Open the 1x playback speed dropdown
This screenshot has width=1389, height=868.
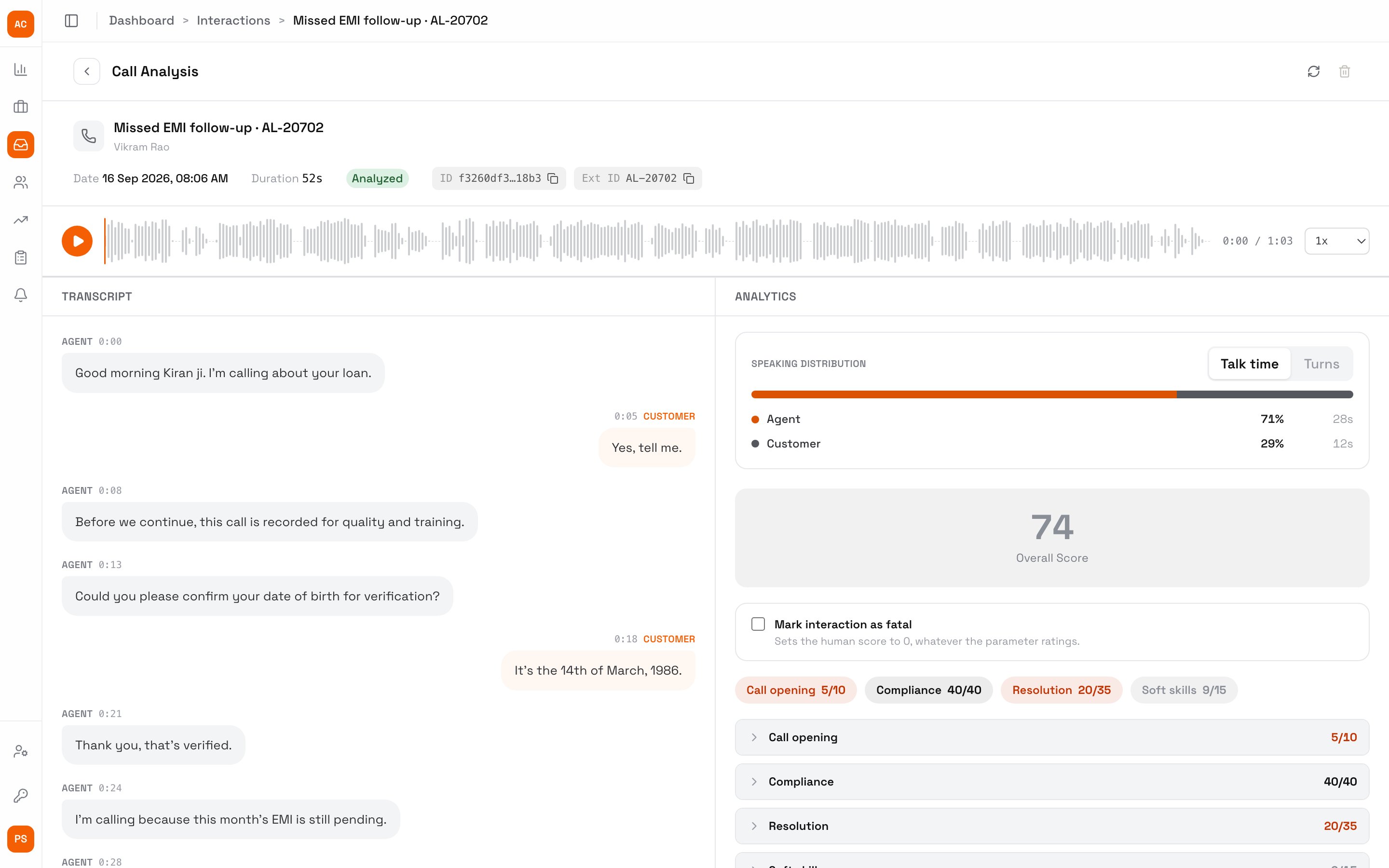pyautogui.click(x=1337, y=241)
